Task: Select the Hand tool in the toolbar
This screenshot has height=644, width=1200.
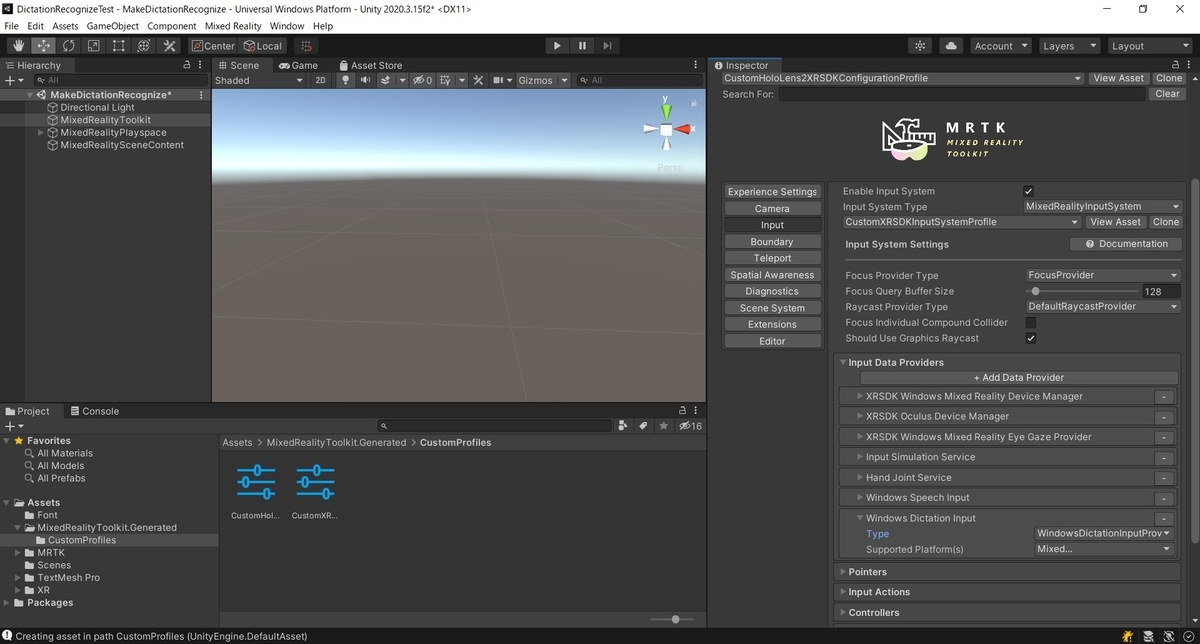Action: tap(19, 46)
